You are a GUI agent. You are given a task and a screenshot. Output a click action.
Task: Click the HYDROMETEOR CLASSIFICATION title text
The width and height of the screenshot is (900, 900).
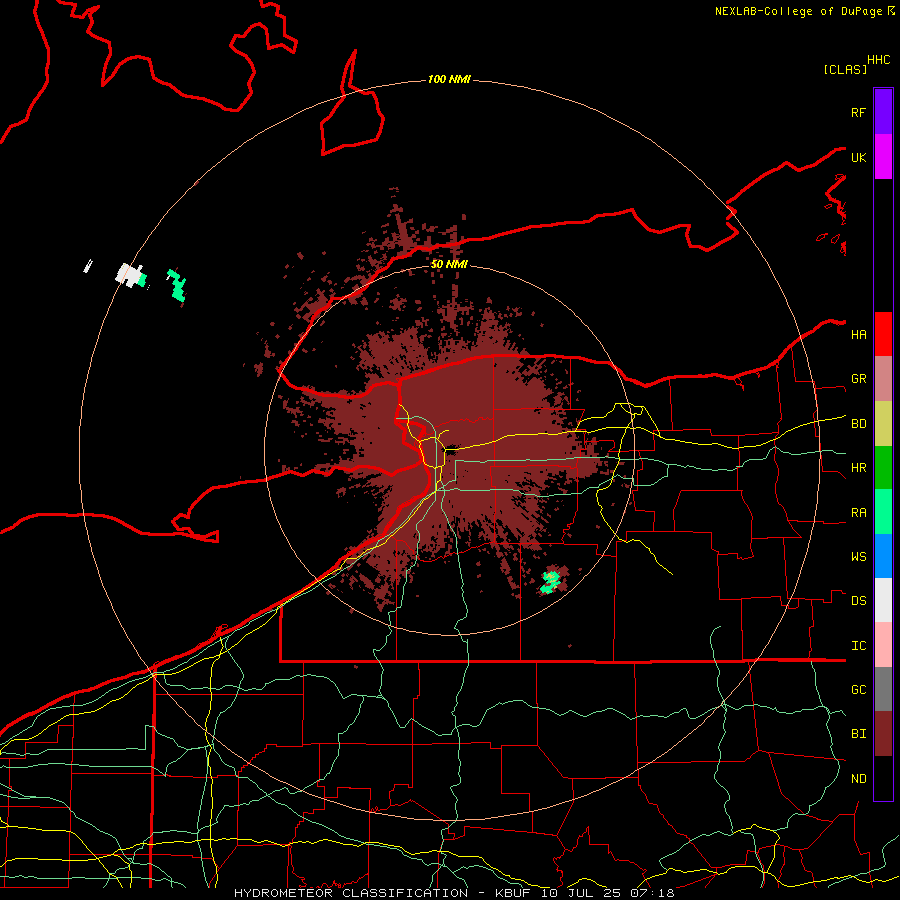point(351,893)
